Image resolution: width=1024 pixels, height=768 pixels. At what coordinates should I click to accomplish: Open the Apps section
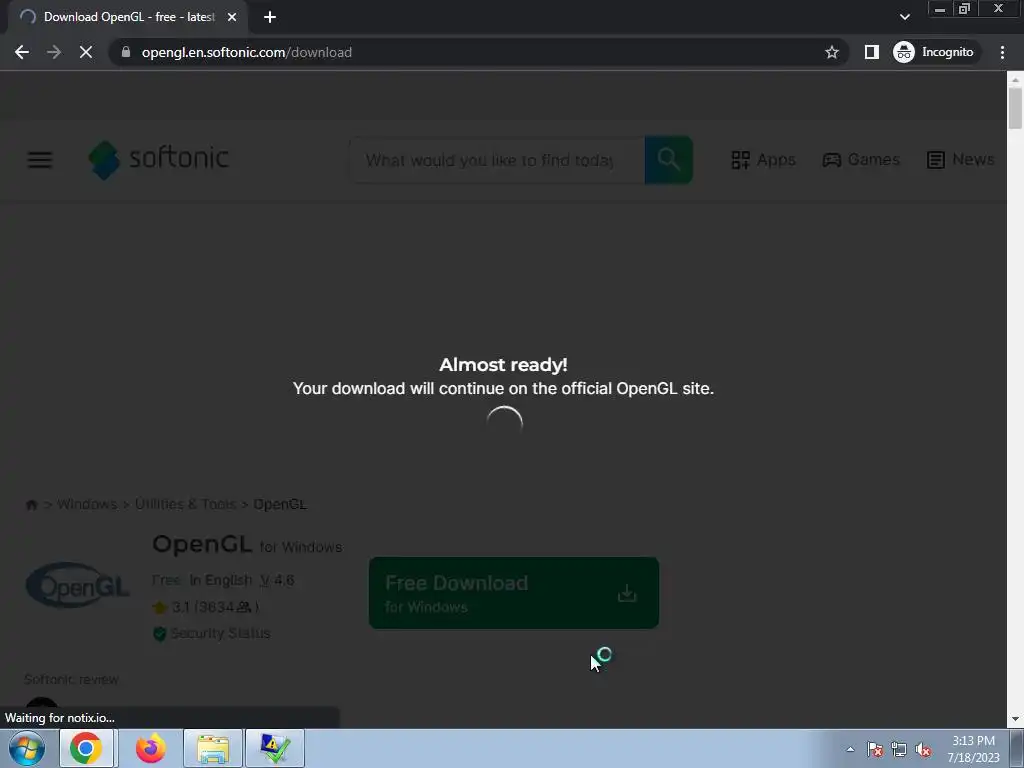coord(763,159)
